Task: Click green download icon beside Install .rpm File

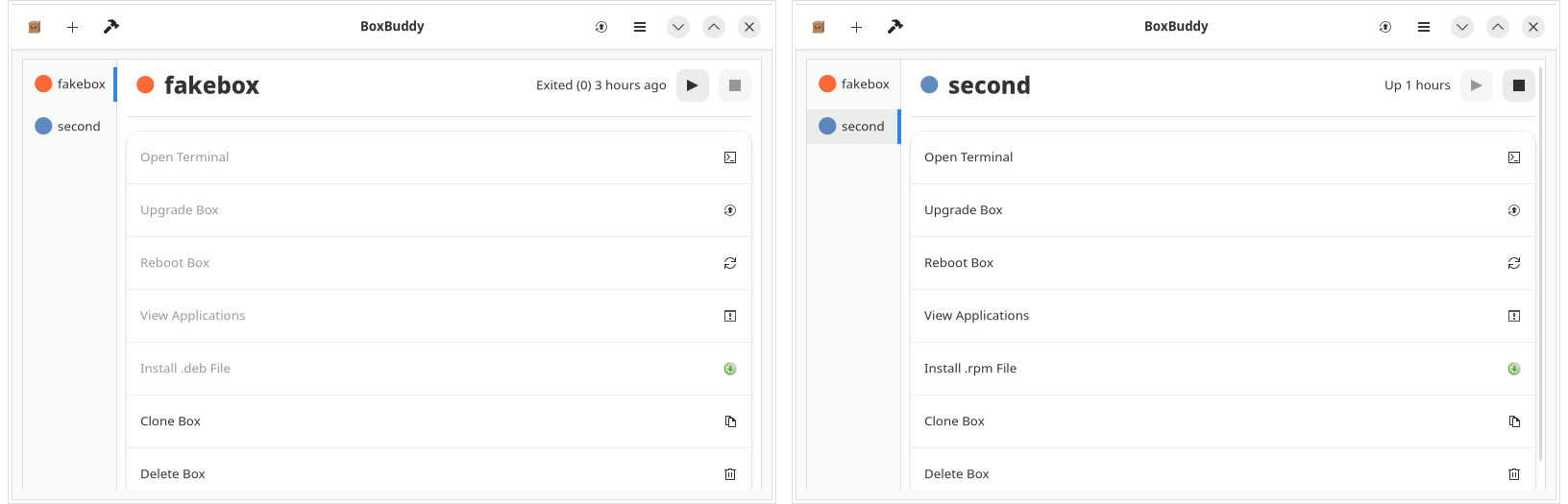Action: tap(1514, 369)
